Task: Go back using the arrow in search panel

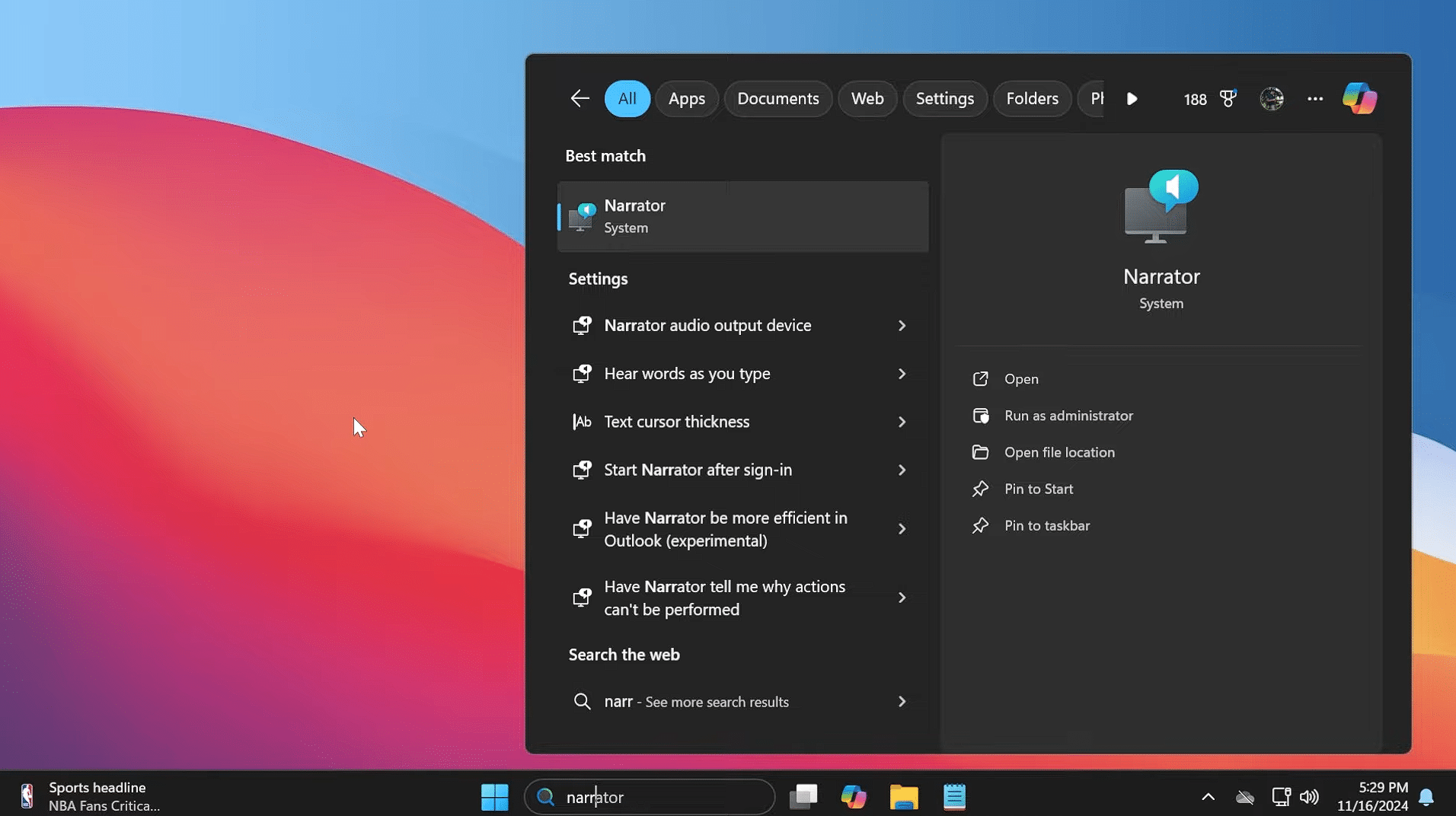Action: coord(580,98)
